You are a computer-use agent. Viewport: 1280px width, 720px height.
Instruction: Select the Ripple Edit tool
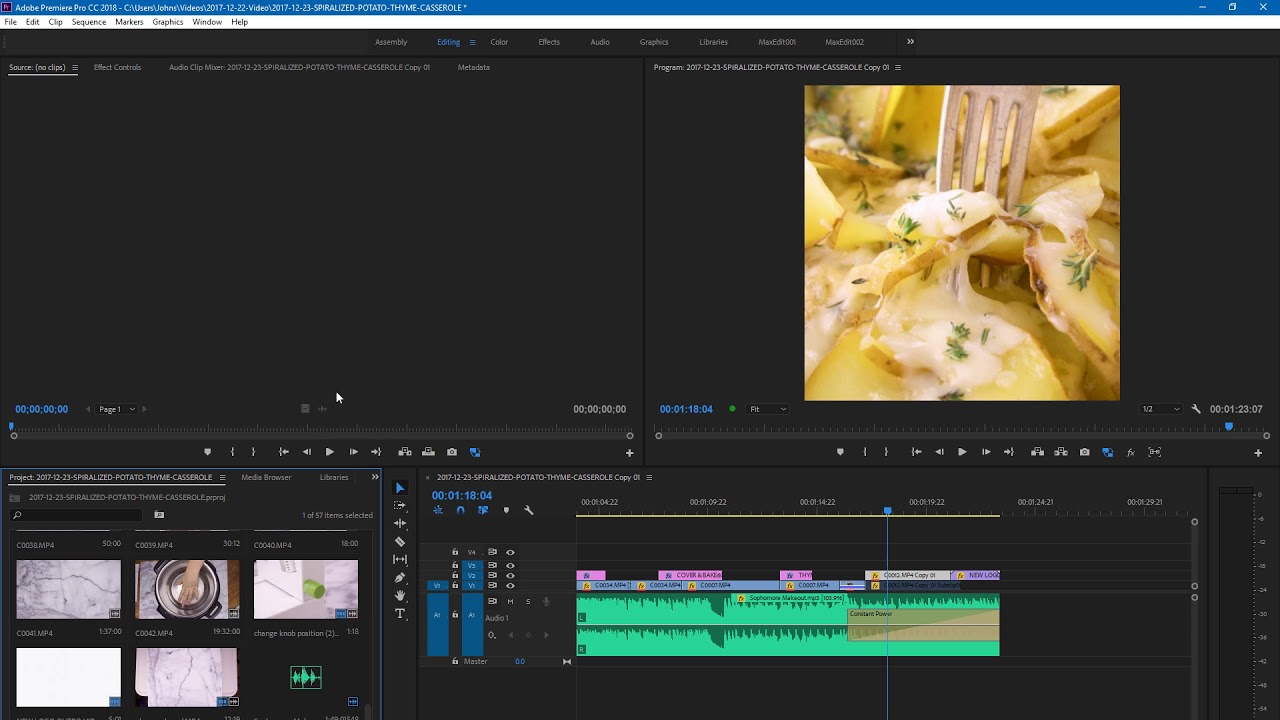click(x=400, y=523)
